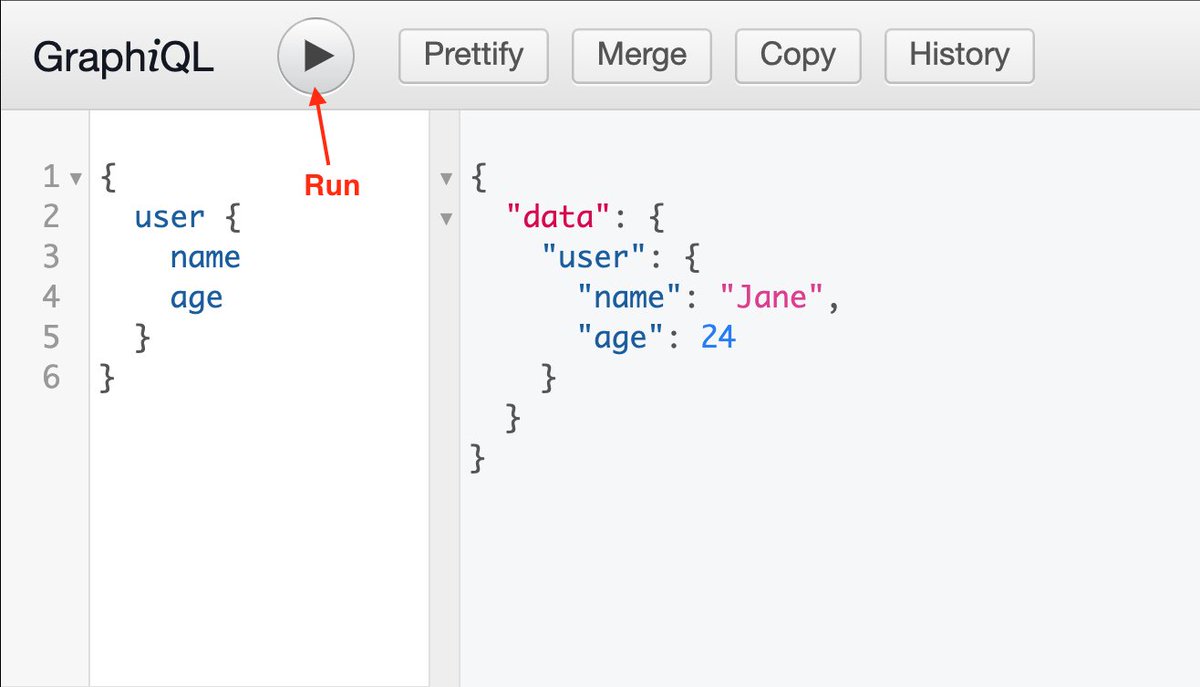Click the "user" key in response

coord(594,257)
